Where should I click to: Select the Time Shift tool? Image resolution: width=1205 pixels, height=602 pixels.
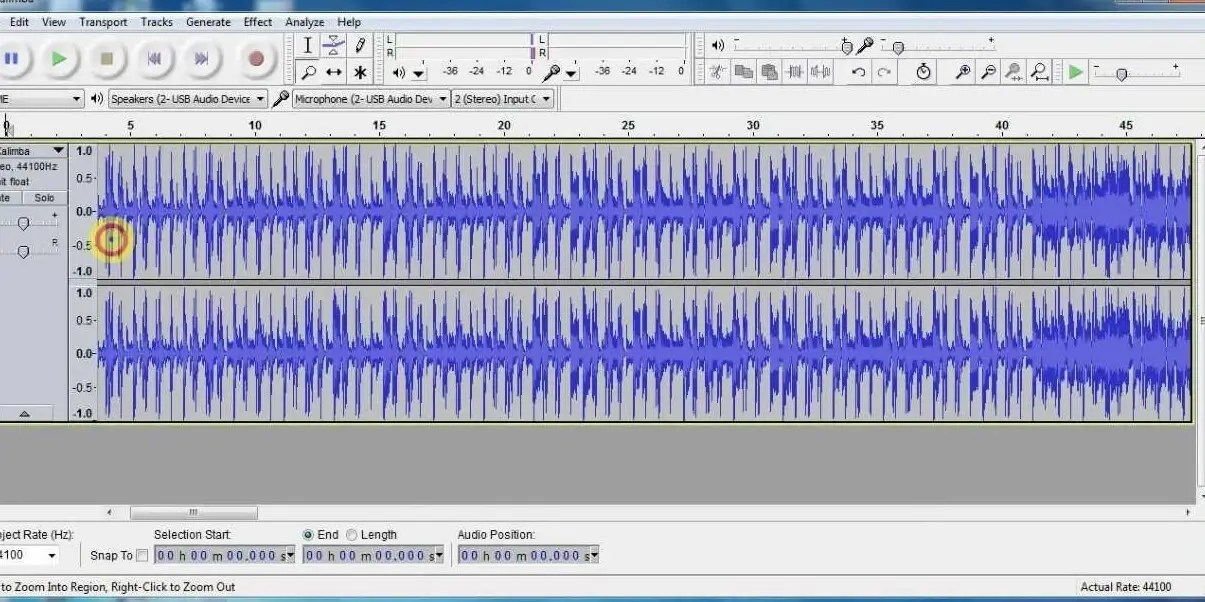point(334,72)
